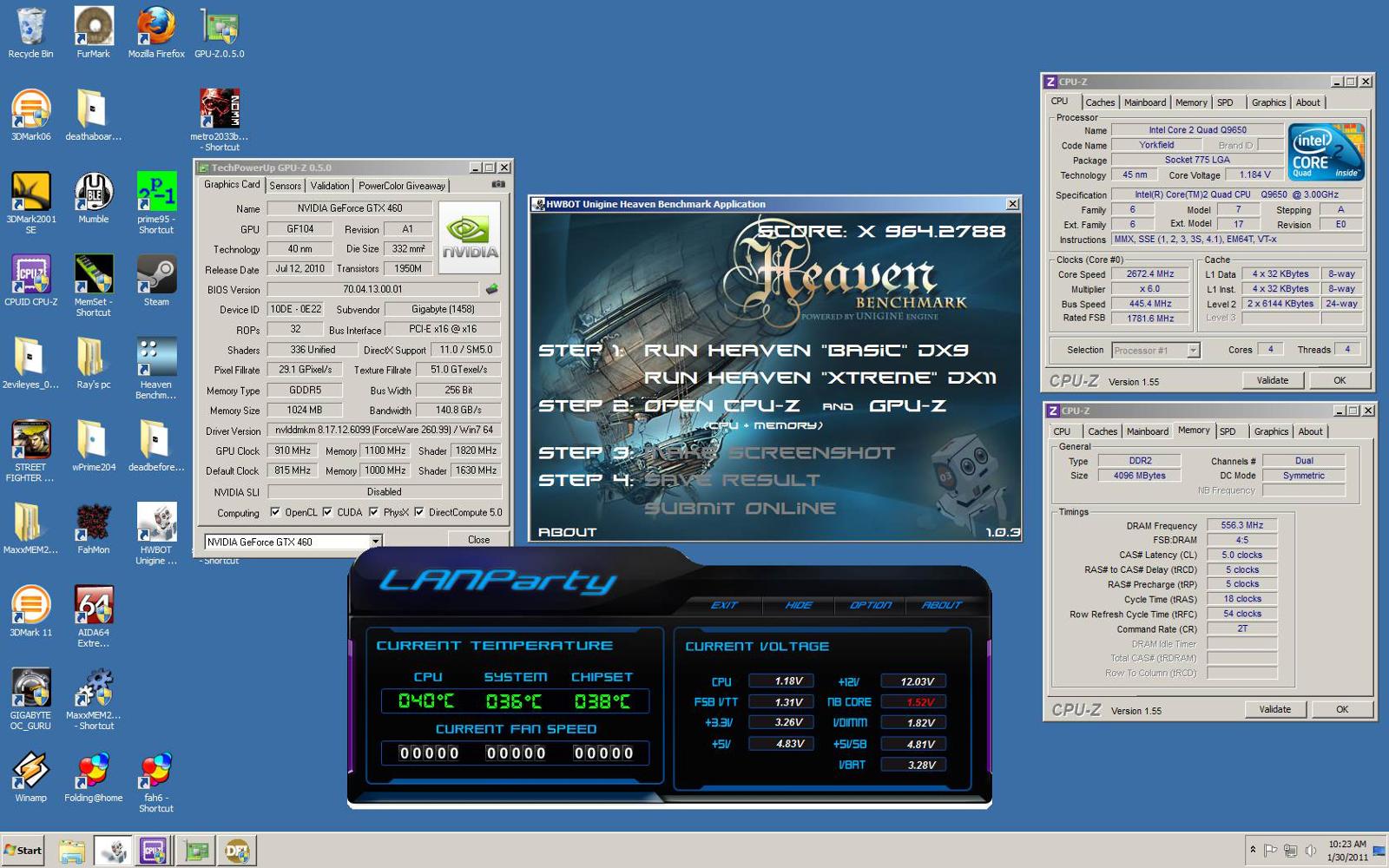
Task: Click ABOUT in the LANParty monitor
Action: click(x=942, y=605)
